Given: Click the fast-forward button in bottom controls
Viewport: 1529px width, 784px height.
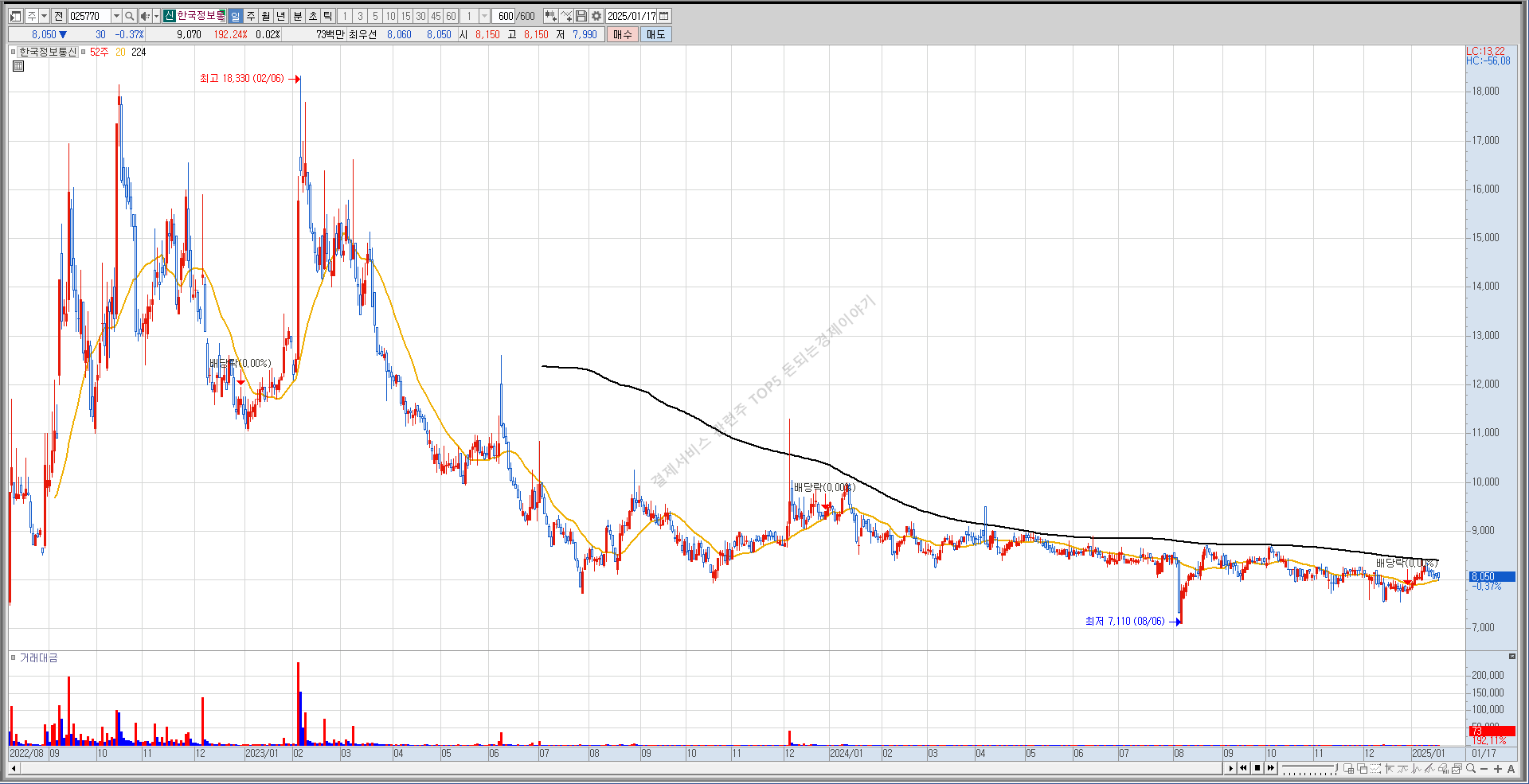Looking at the screenshot, I should [1271, 768].
